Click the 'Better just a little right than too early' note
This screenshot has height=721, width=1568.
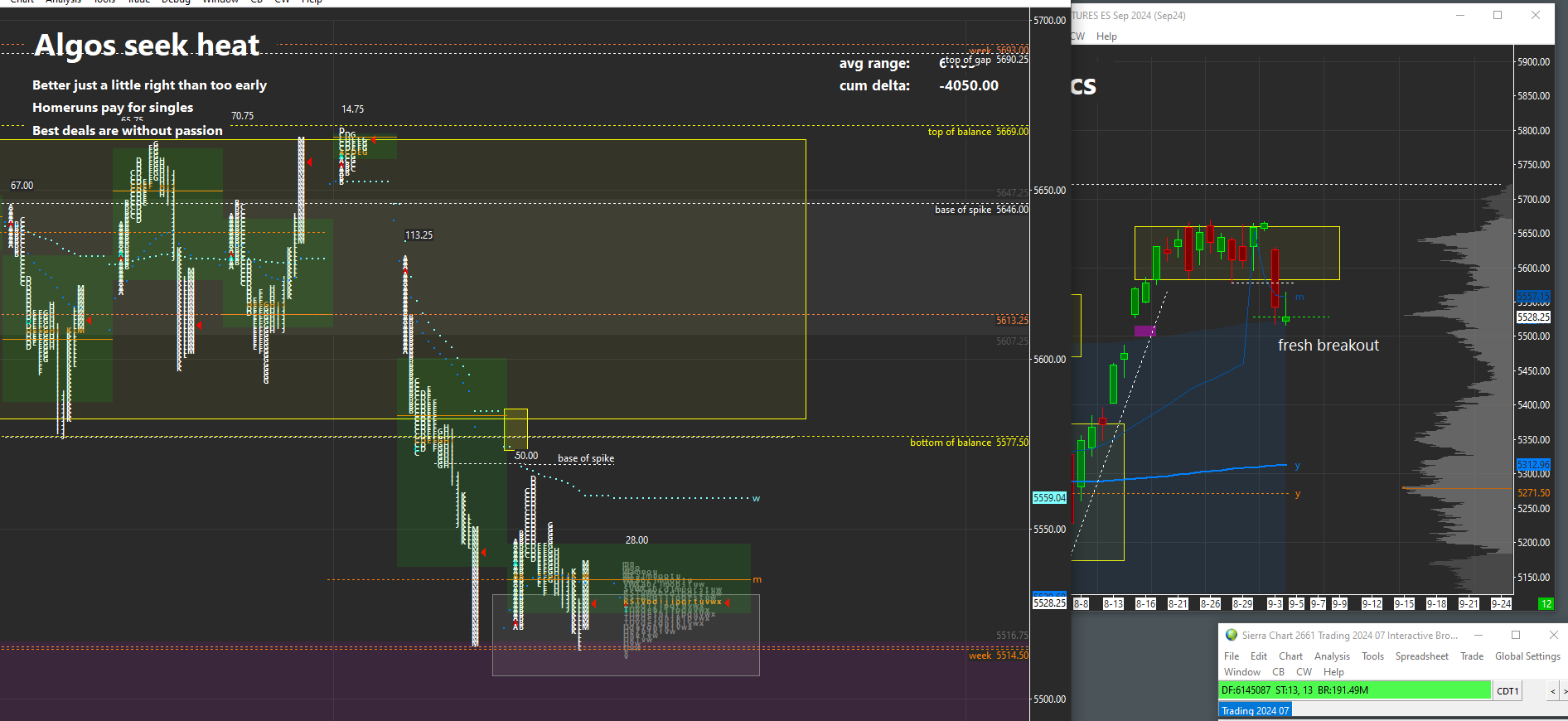point(149,85)
